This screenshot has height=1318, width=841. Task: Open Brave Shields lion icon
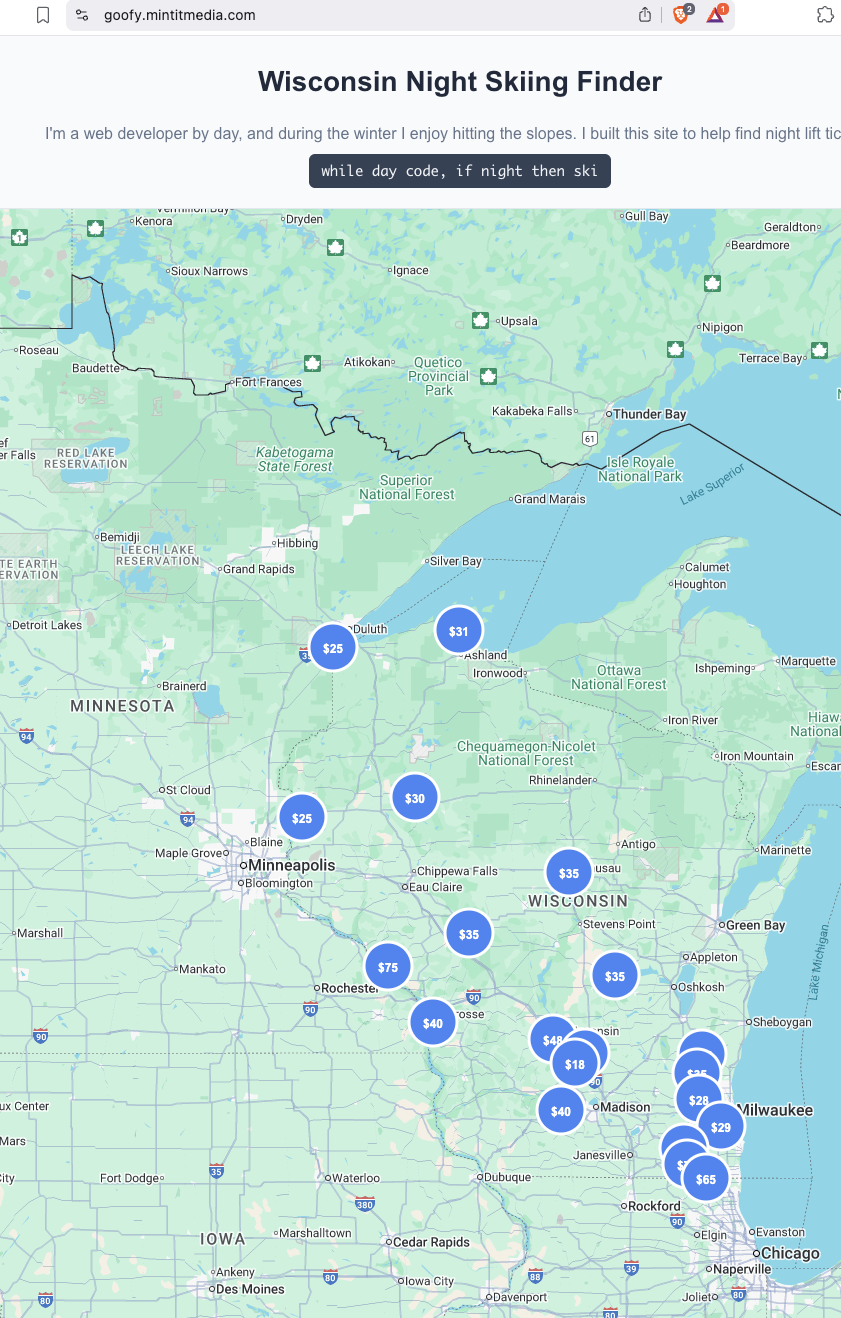click(x=681, y=15)
